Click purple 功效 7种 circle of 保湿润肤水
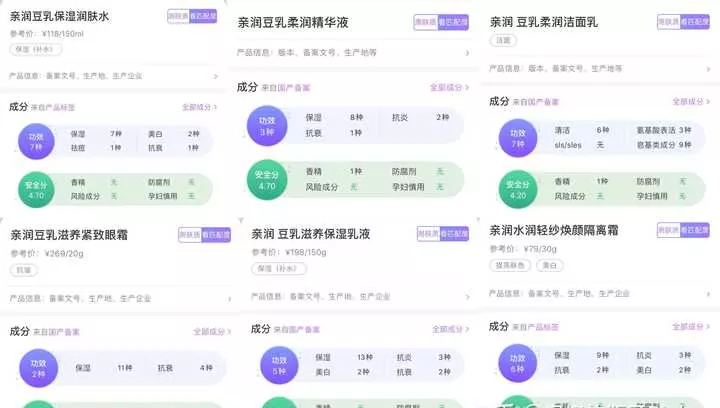This screenshot has height=408, width=720. tap(36, 141)
